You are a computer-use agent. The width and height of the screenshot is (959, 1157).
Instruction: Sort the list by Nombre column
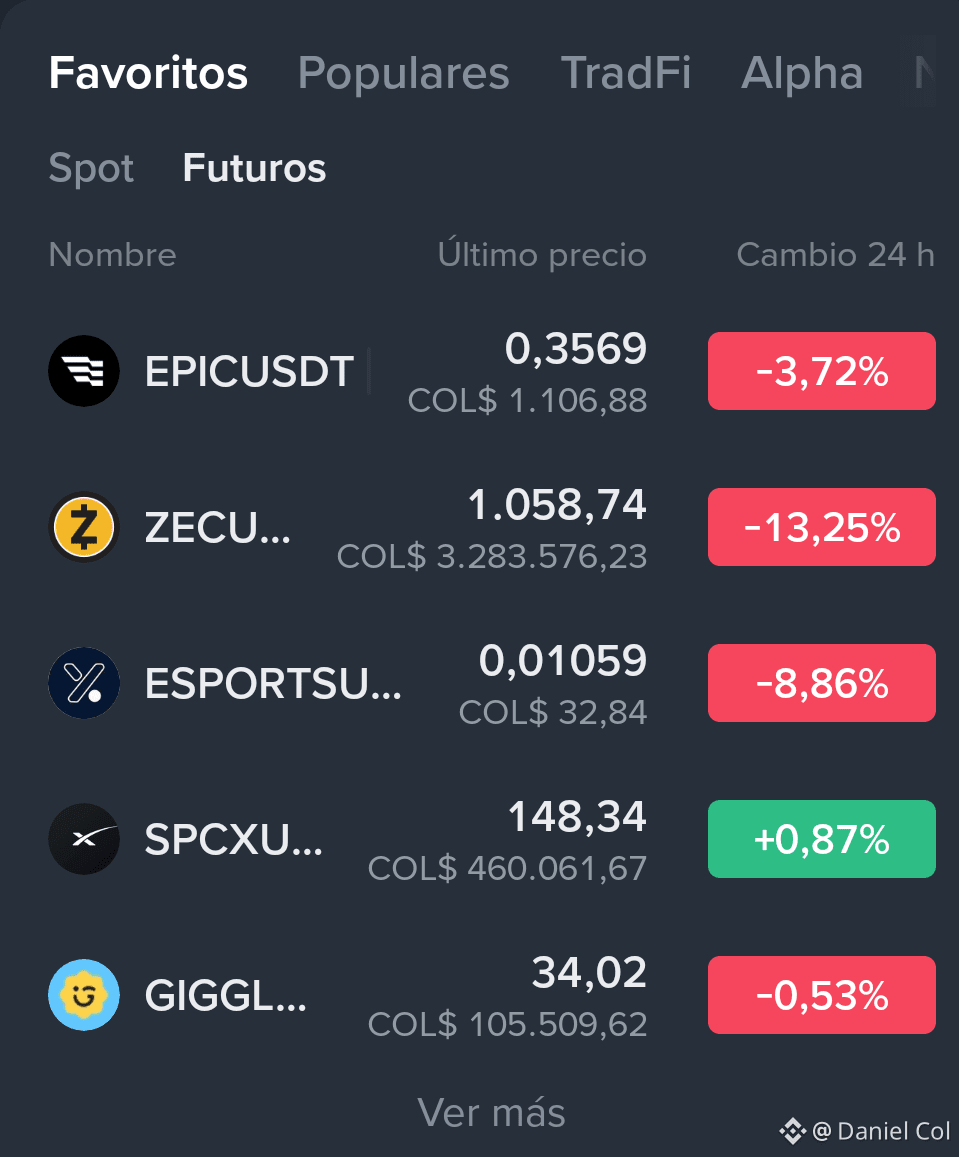coord(112,255)
